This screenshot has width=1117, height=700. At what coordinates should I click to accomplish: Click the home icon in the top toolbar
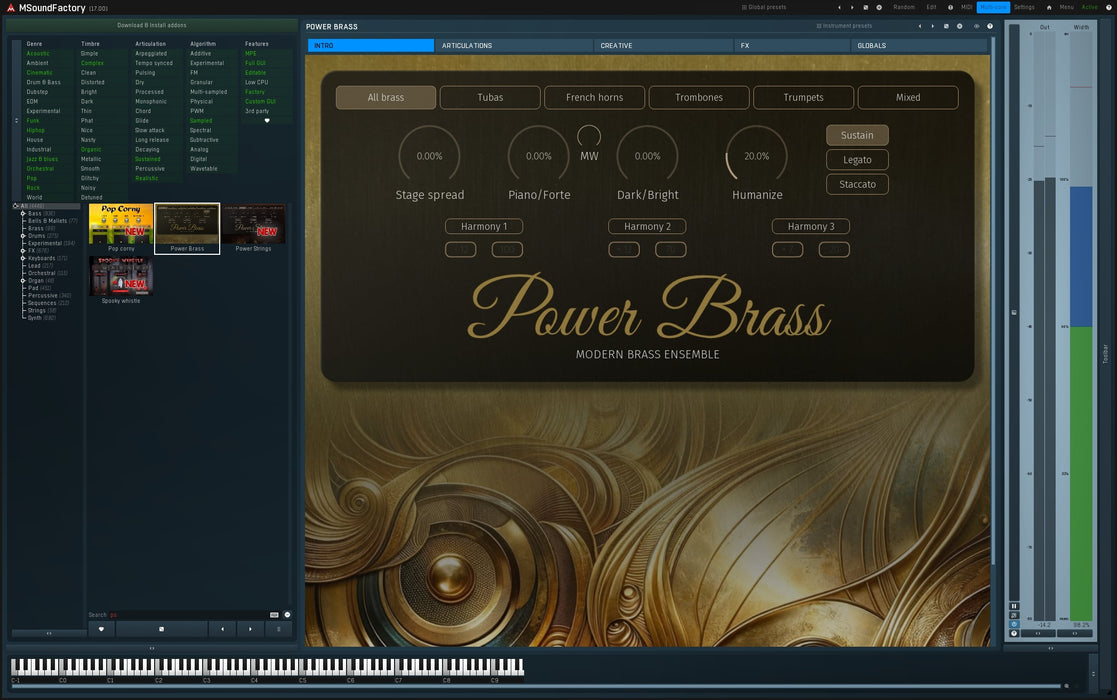pos(1049,7)
